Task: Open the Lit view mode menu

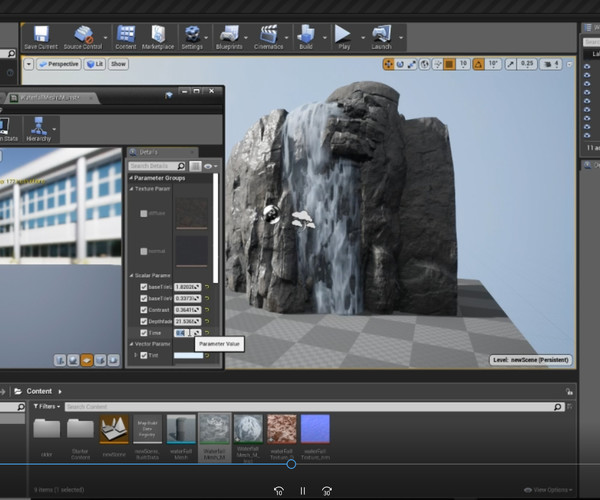Action: (x=95, y=64)
